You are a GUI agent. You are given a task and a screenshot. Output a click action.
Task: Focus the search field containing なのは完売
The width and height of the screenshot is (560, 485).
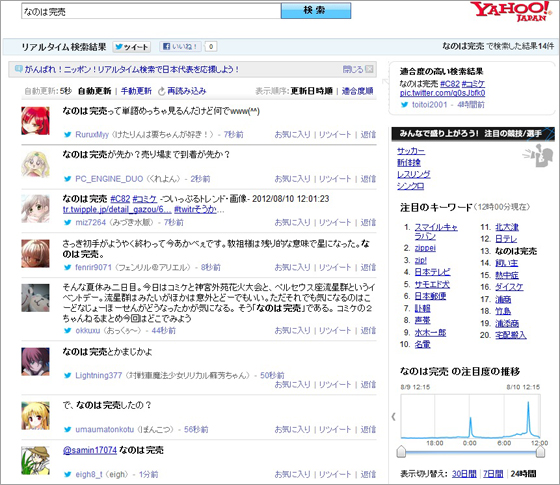click(151, 11)
